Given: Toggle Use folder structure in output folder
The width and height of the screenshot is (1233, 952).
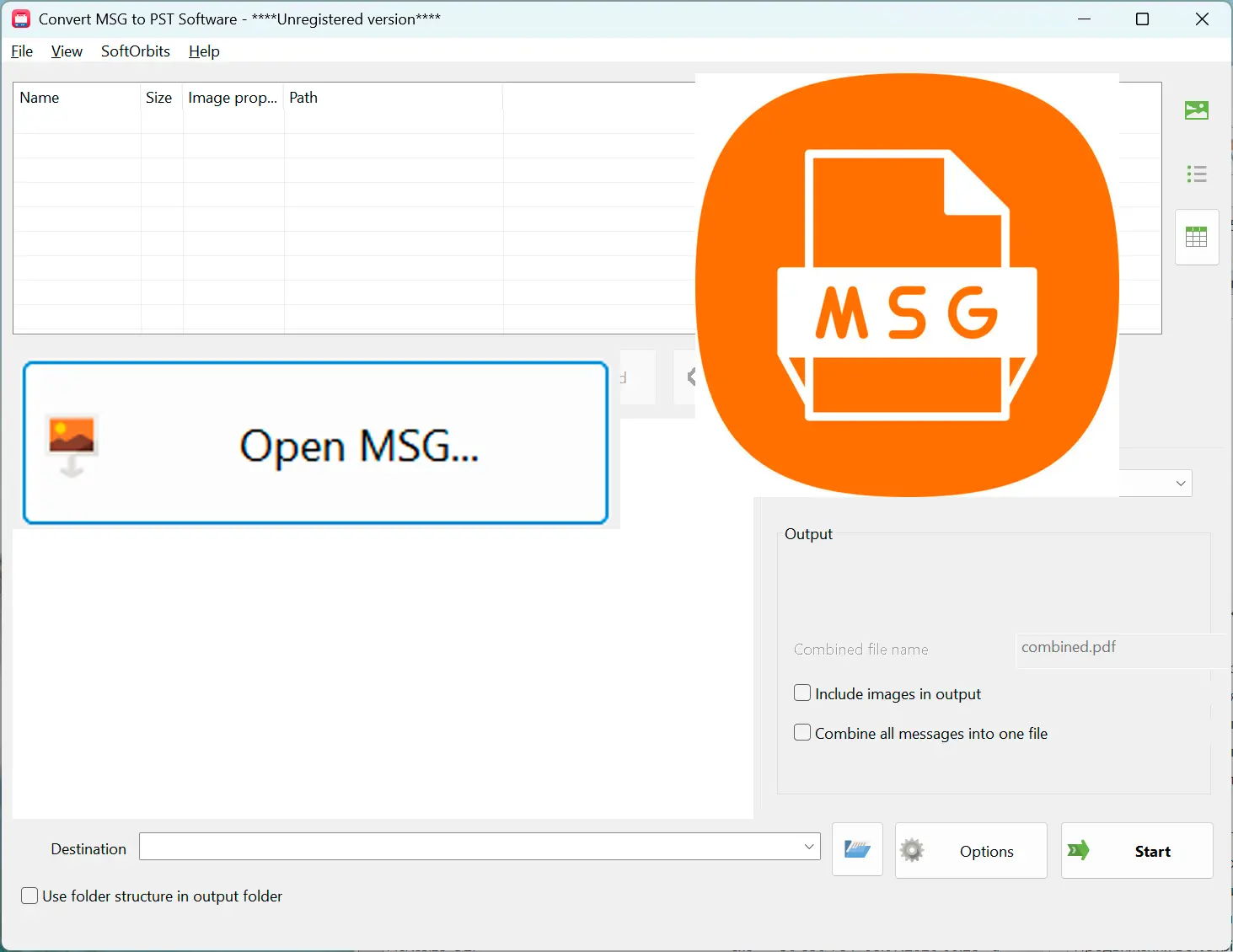Looking at the screenshot, I should pyautogui.click(x=29, y=896).
